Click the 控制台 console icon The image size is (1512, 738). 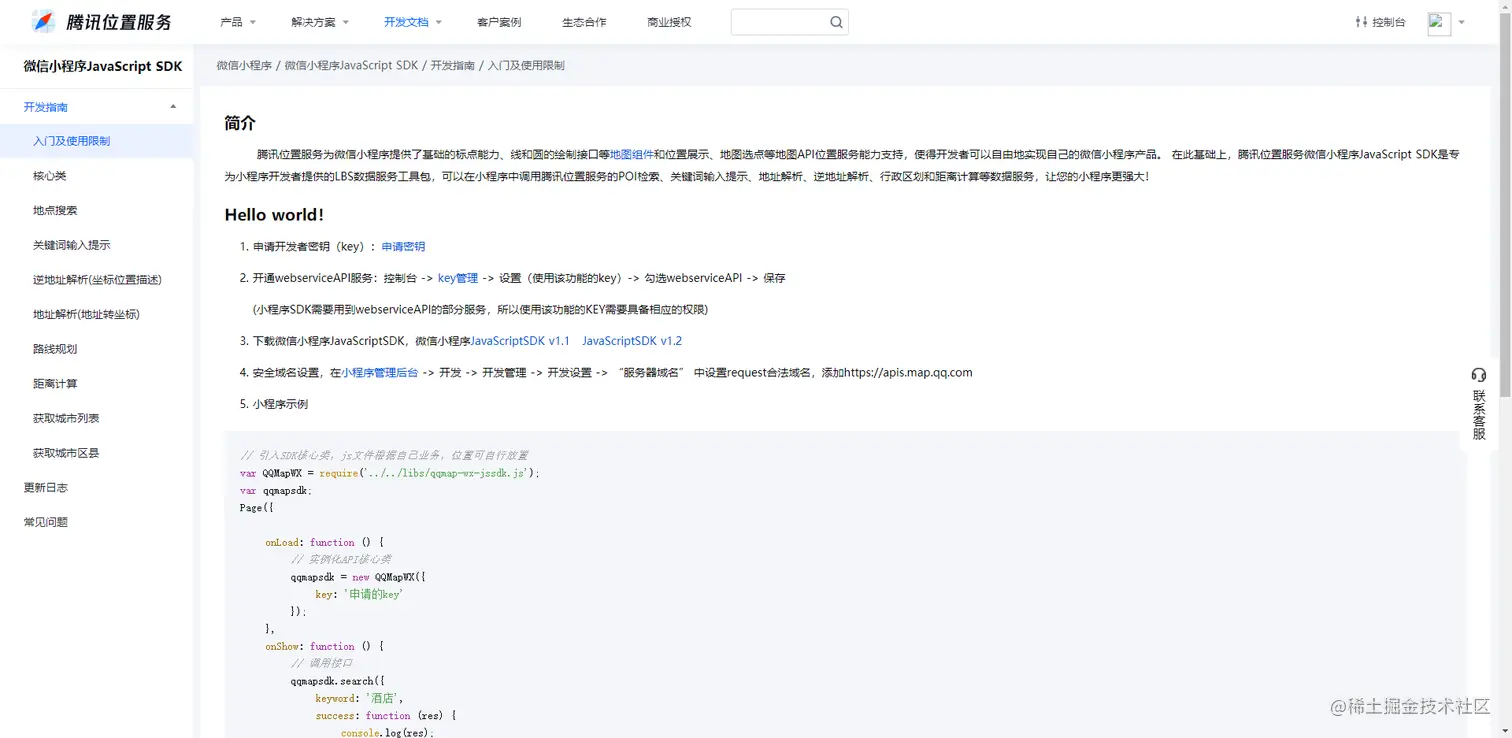tap(1361, 22)
